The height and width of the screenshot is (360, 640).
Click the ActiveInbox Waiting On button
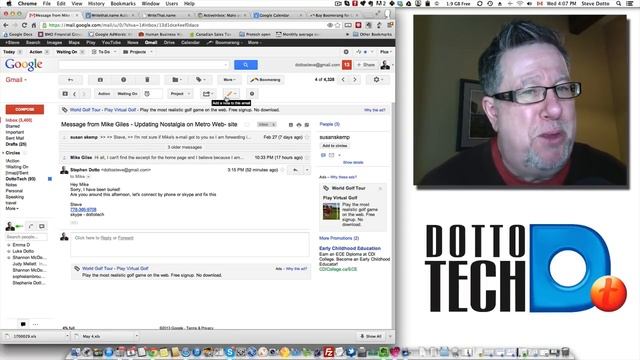coord(127,94)
